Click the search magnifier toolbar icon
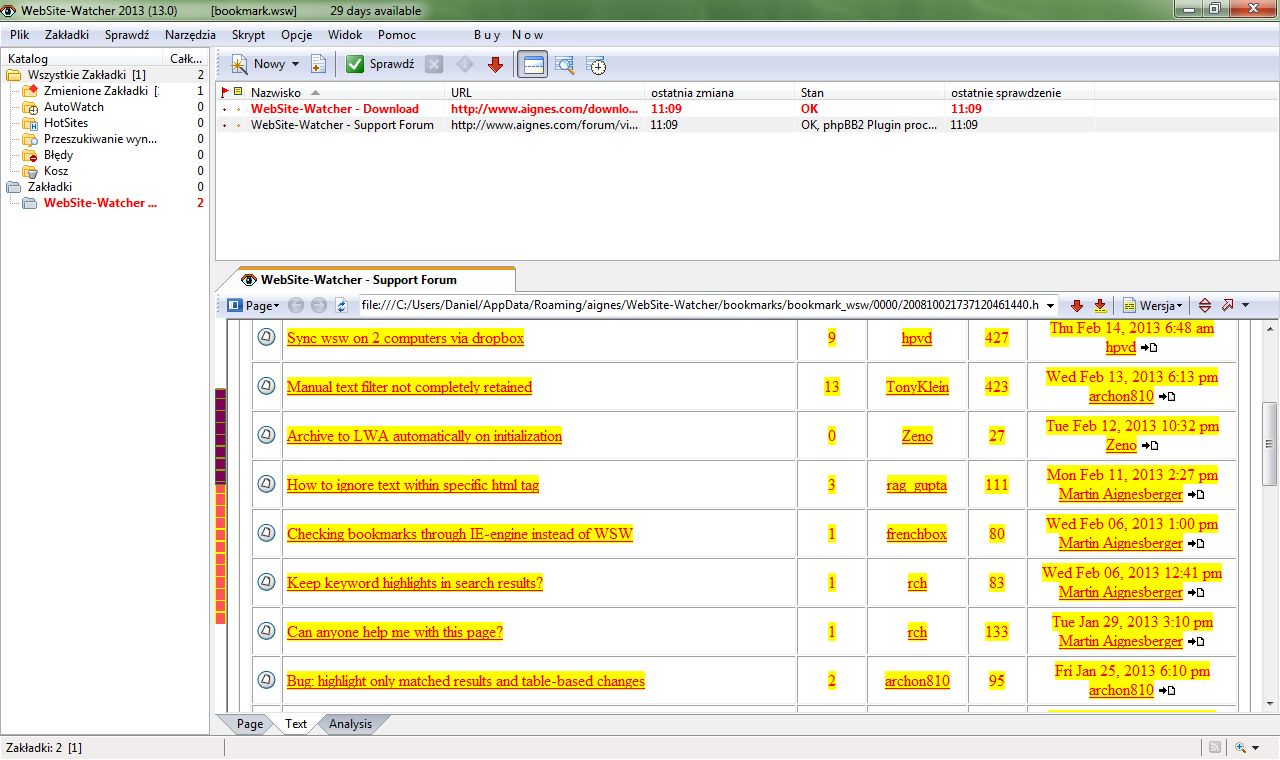This screenshot has width=1280, height=760. point(565,65)
